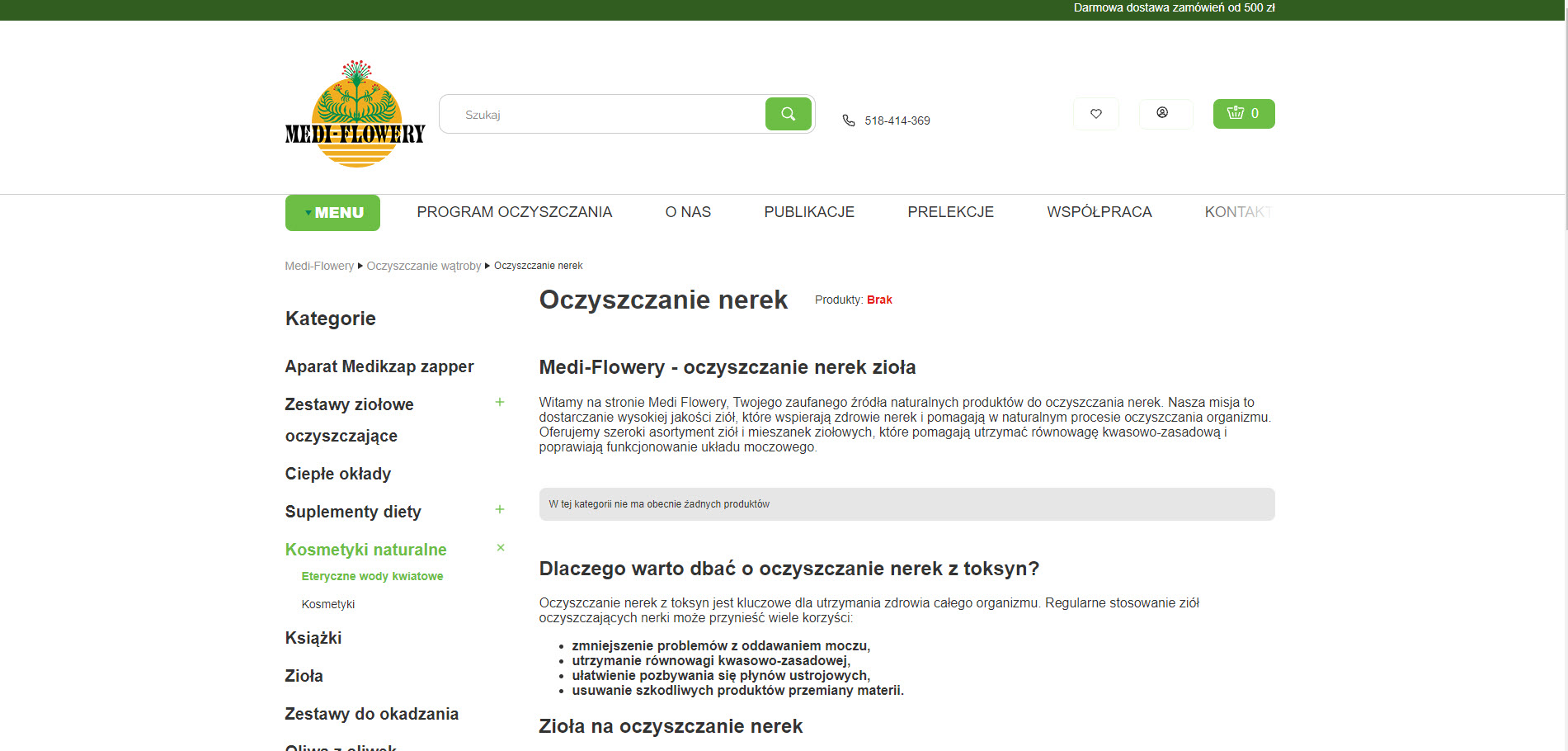Open the Kosmetyki subcategory

(x=327, y=604)
